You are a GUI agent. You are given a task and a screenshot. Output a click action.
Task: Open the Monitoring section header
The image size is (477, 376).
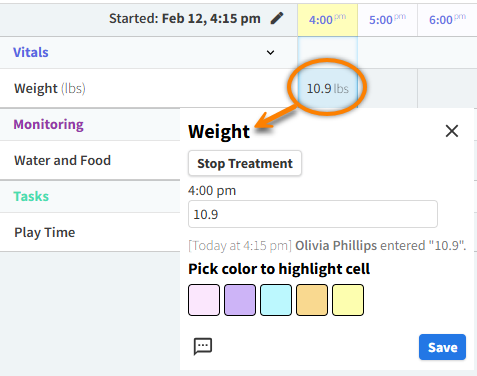[48, 124]
